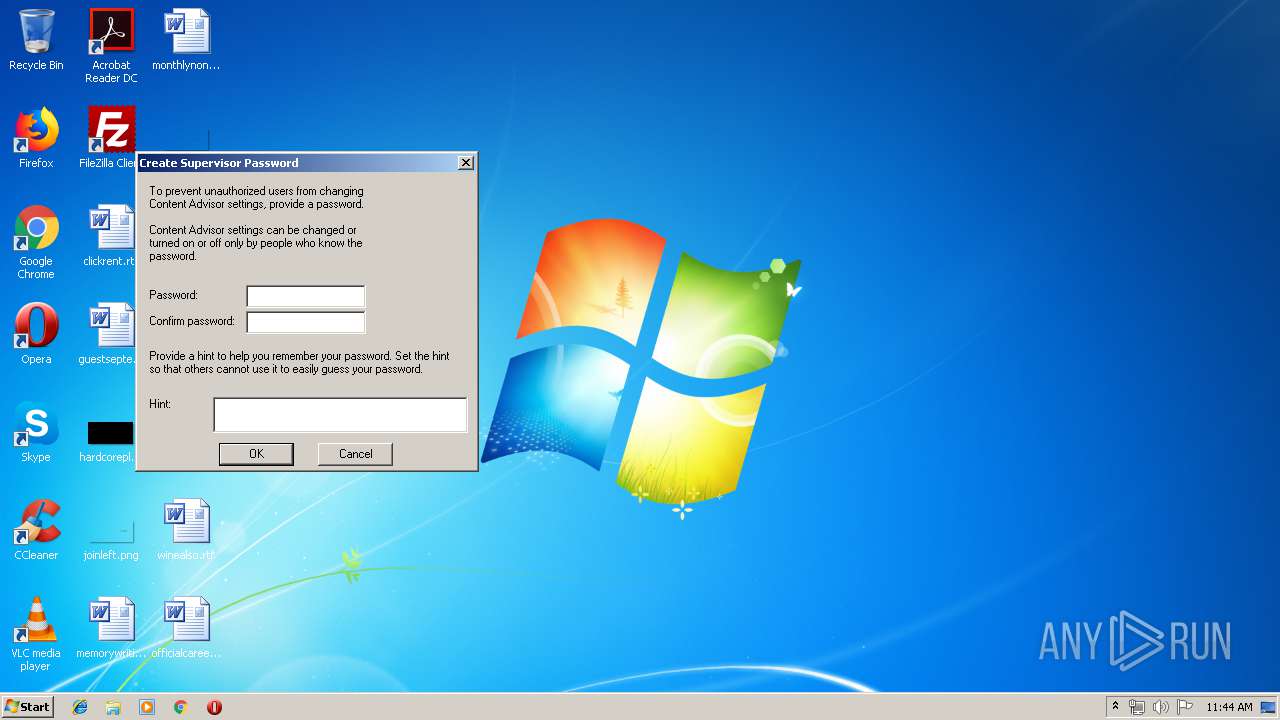Open Windows Explorer from the taskbar
1280x720 pixels.
click(113, 707)
